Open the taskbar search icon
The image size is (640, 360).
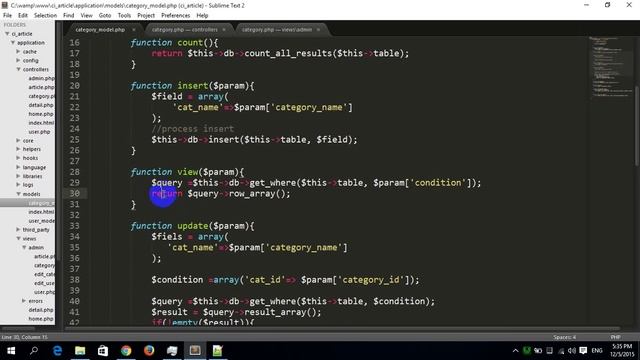click(x=34, y=351)
